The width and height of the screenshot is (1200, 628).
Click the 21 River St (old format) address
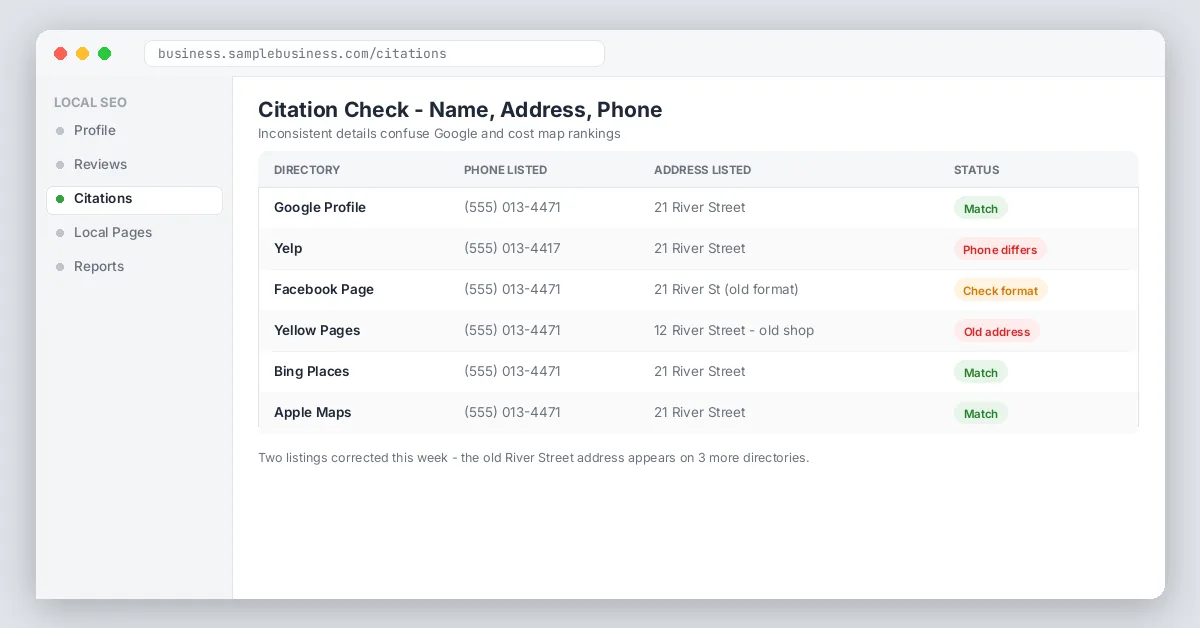[x=726, y=290]
